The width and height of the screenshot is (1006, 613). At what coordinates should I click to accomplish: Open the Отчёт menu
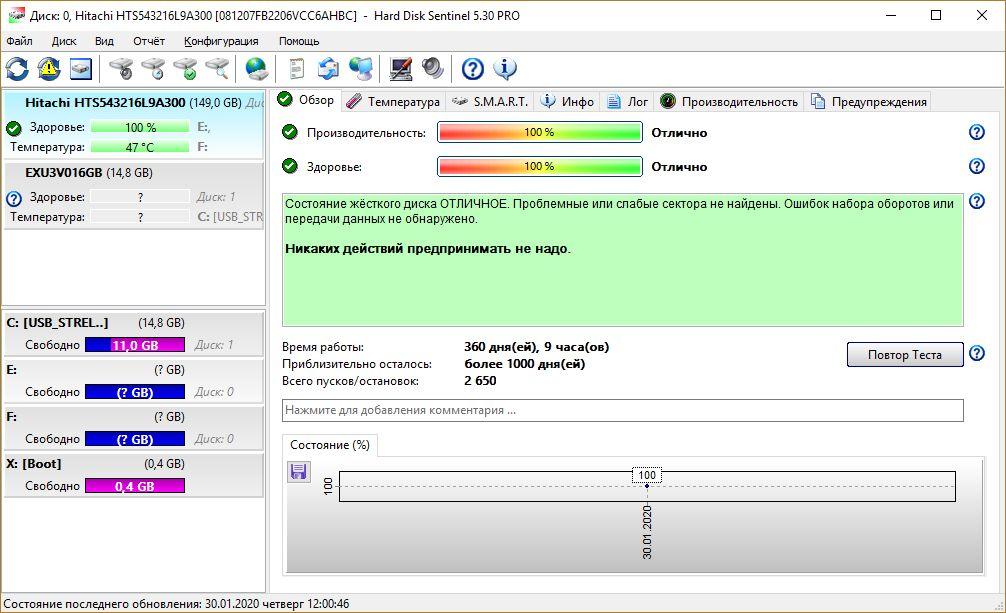point(149,41)
